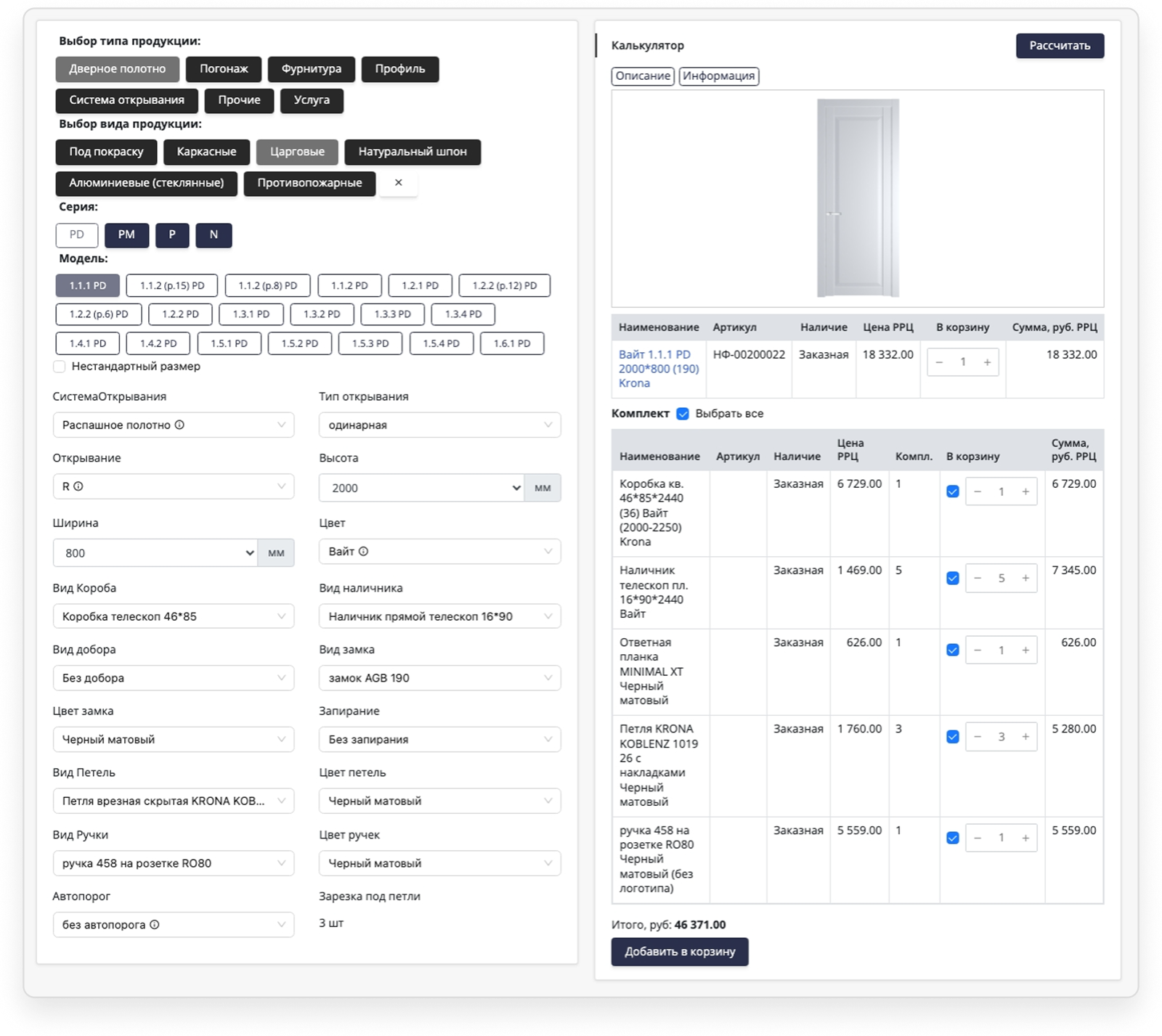1162x1036 pixels.
Task: Decrease quantity of ручка 458 item
Action: tap(978, 838)
